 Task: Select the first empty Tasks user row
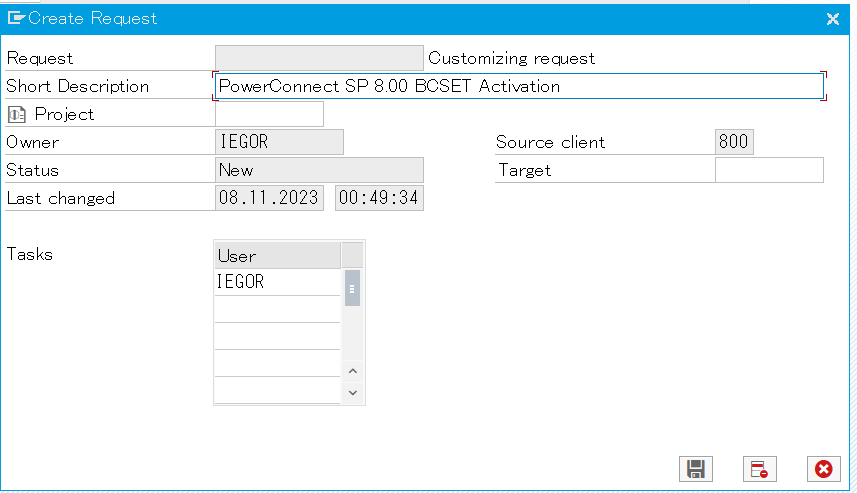tap(277, 309)
